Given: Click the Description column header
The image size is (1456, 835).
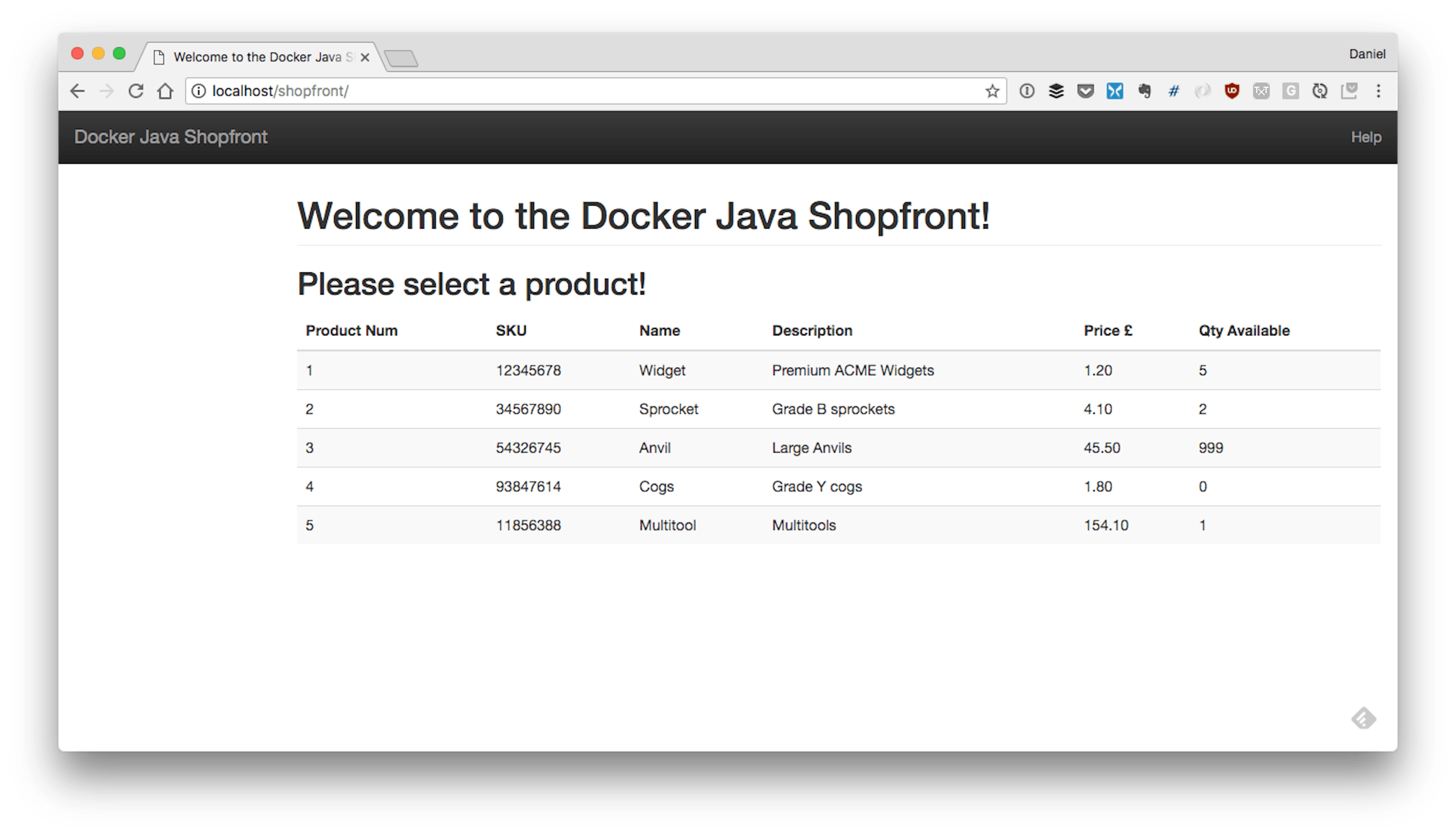Looking at the screenshot, I should [x=812, y=330].
